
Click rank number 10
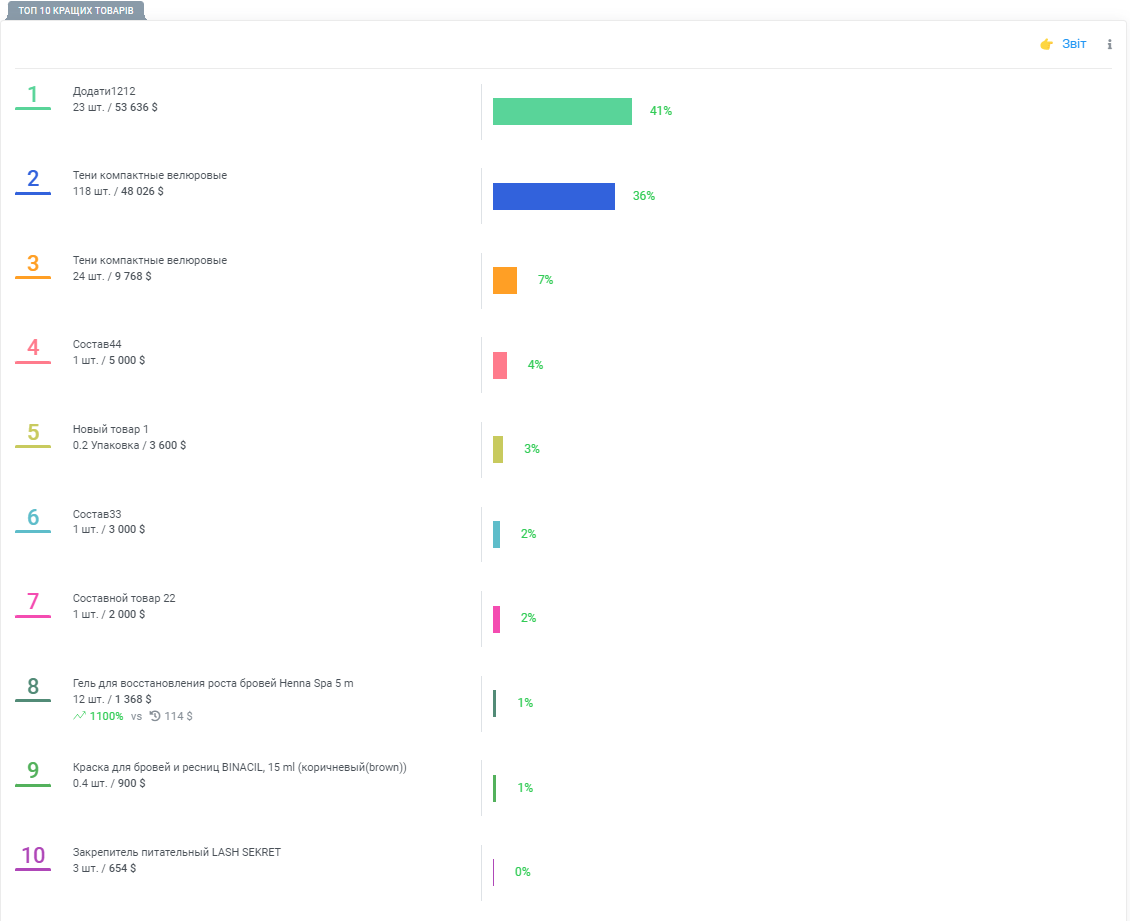pos(32,855)
